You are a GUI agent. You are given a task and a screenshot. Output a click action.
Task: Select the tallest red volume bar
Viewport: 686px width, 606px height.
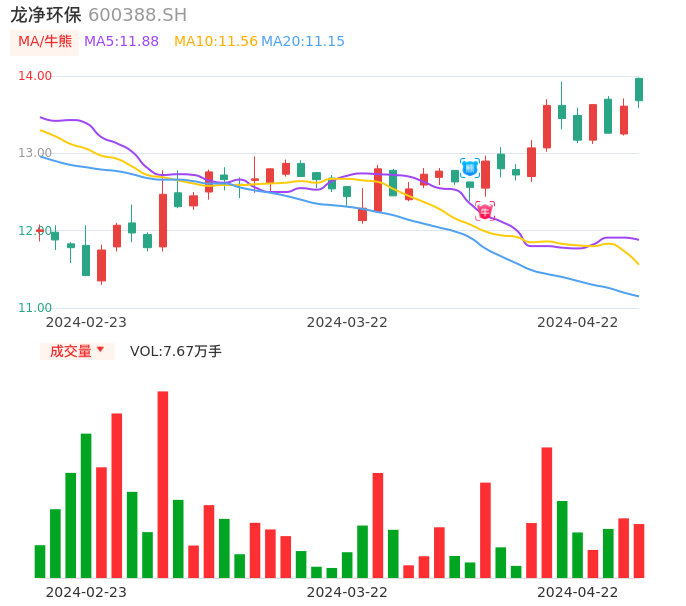pos(163,484)
